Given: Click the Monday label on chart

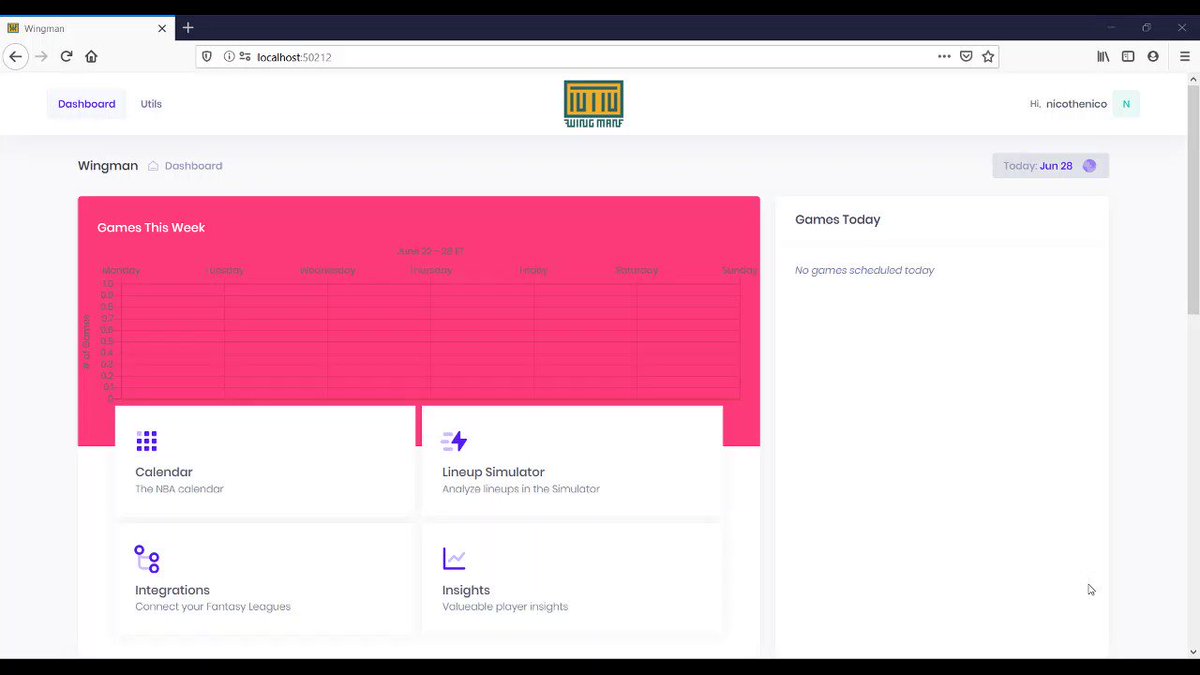Looking at the screenshot, I should tap(121, 271).
